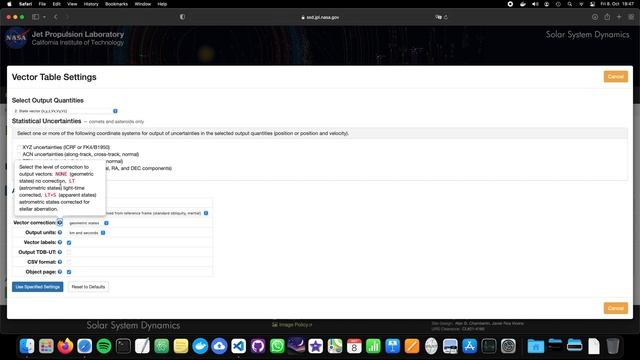The width and height of the screenshot is (640, 360).
Task: Open a new tab with the plus button
Action: click(619, 17)
